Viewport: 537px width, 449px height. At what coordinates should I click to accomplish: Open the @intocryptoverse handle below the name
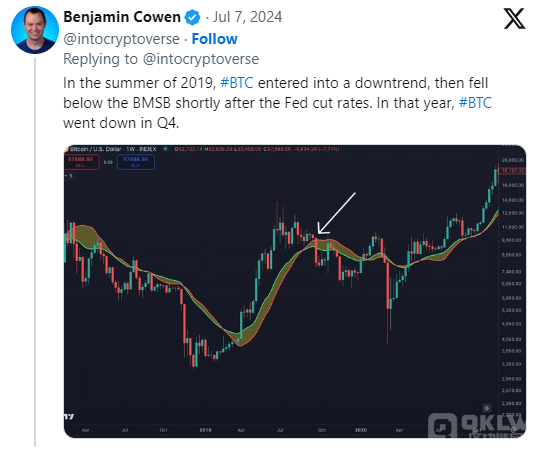point(122,39)
